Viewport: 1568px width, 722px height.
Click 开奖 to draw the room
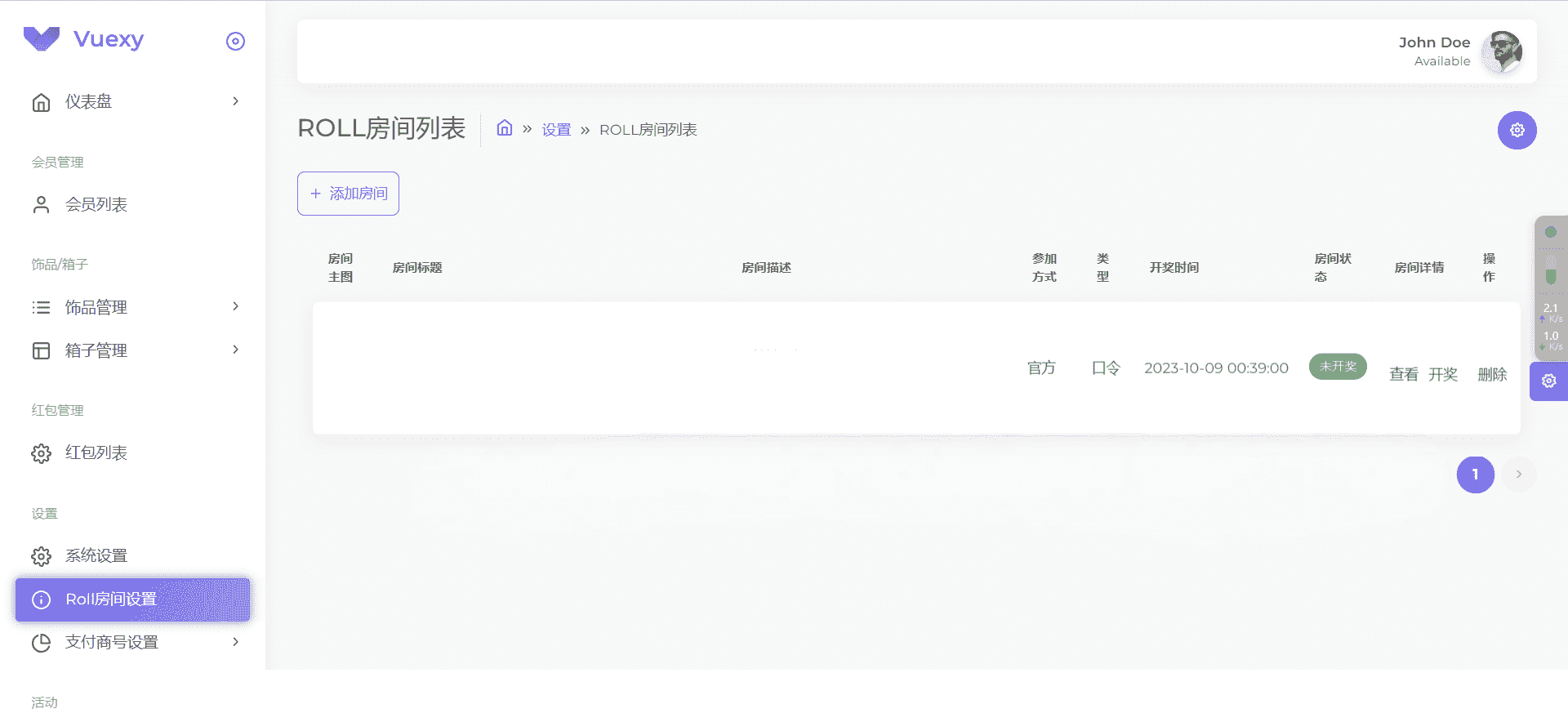tap(1443, 374)
